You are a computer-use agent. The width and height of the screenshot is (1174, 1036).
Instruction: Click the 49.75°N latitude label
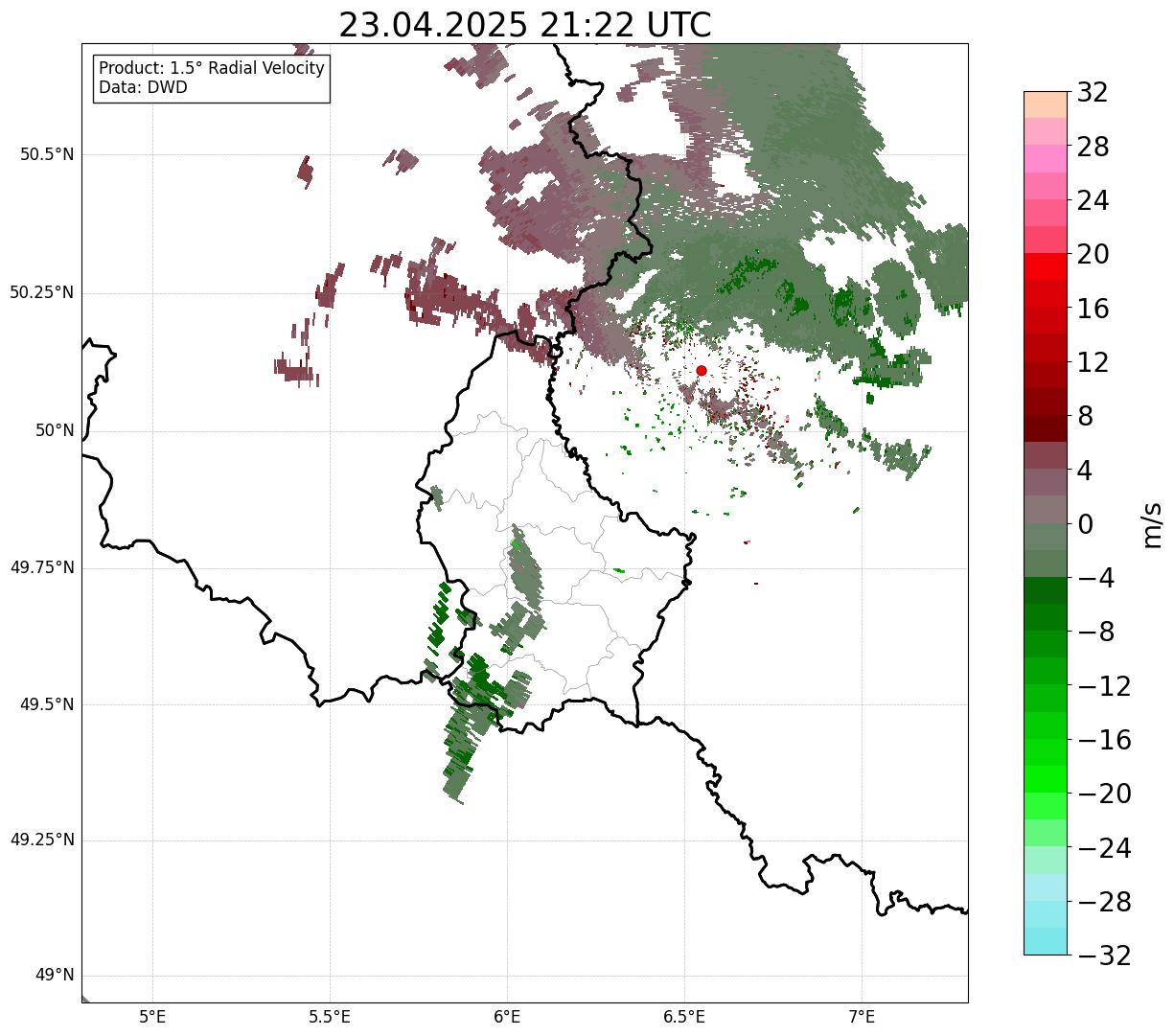[42, 567]
